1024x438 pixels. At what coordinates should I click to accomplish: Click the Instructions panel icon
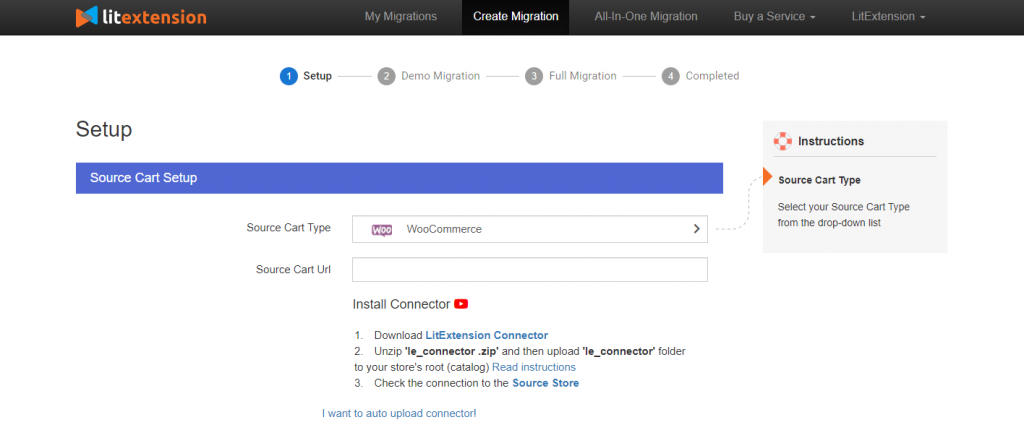click(783, 141)
